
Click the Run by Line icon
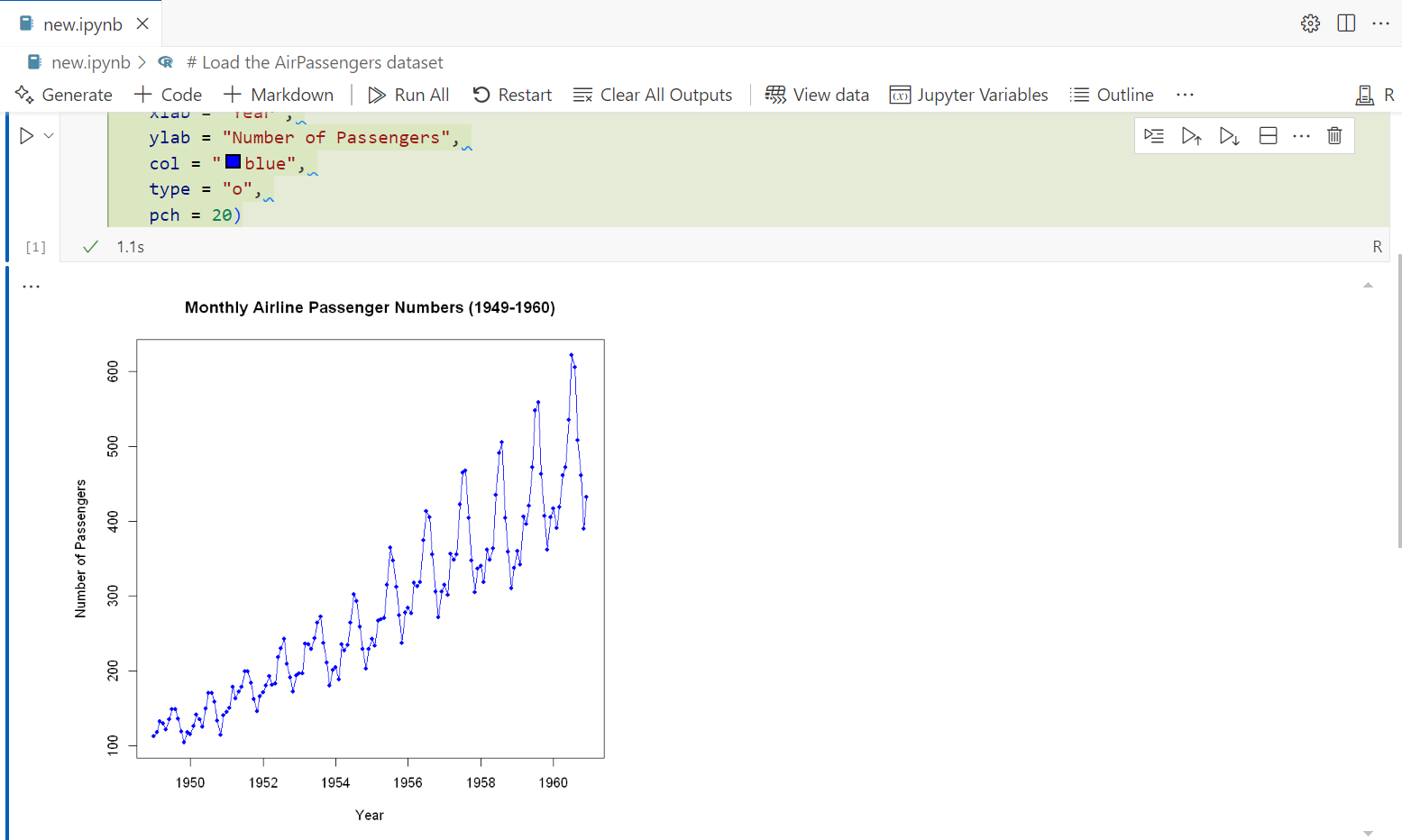1153,136
